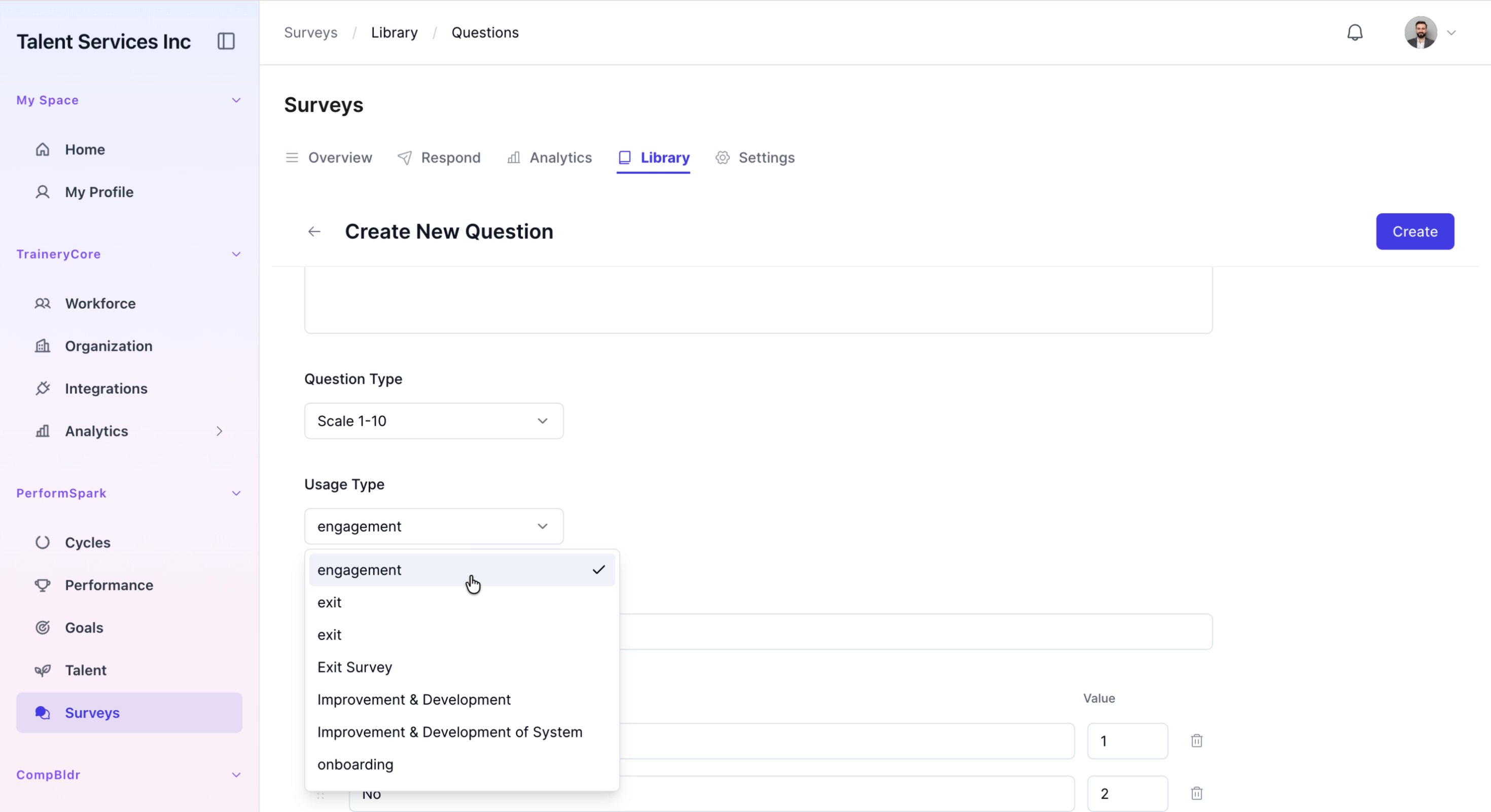Viewport: 1491px width, 812px height.
Task: Click the back arrow beside Create New Question
Action: point(314,232)
